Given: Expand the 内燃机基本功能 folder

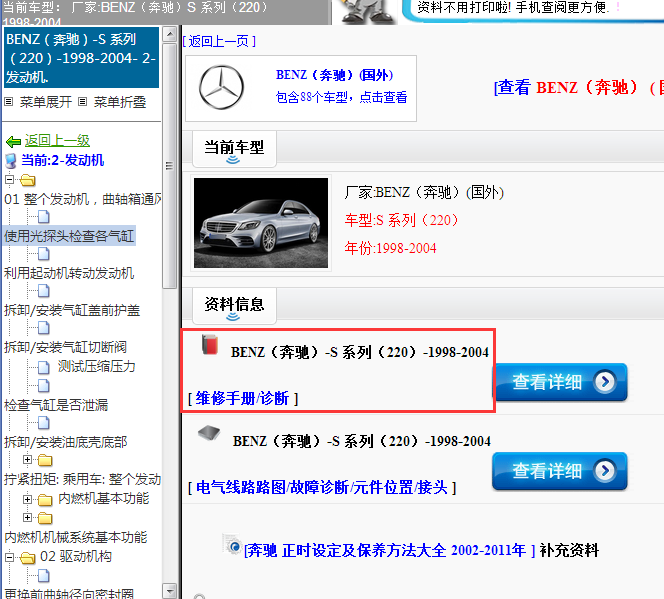Looking at the screenshot, I should [28, 500].
